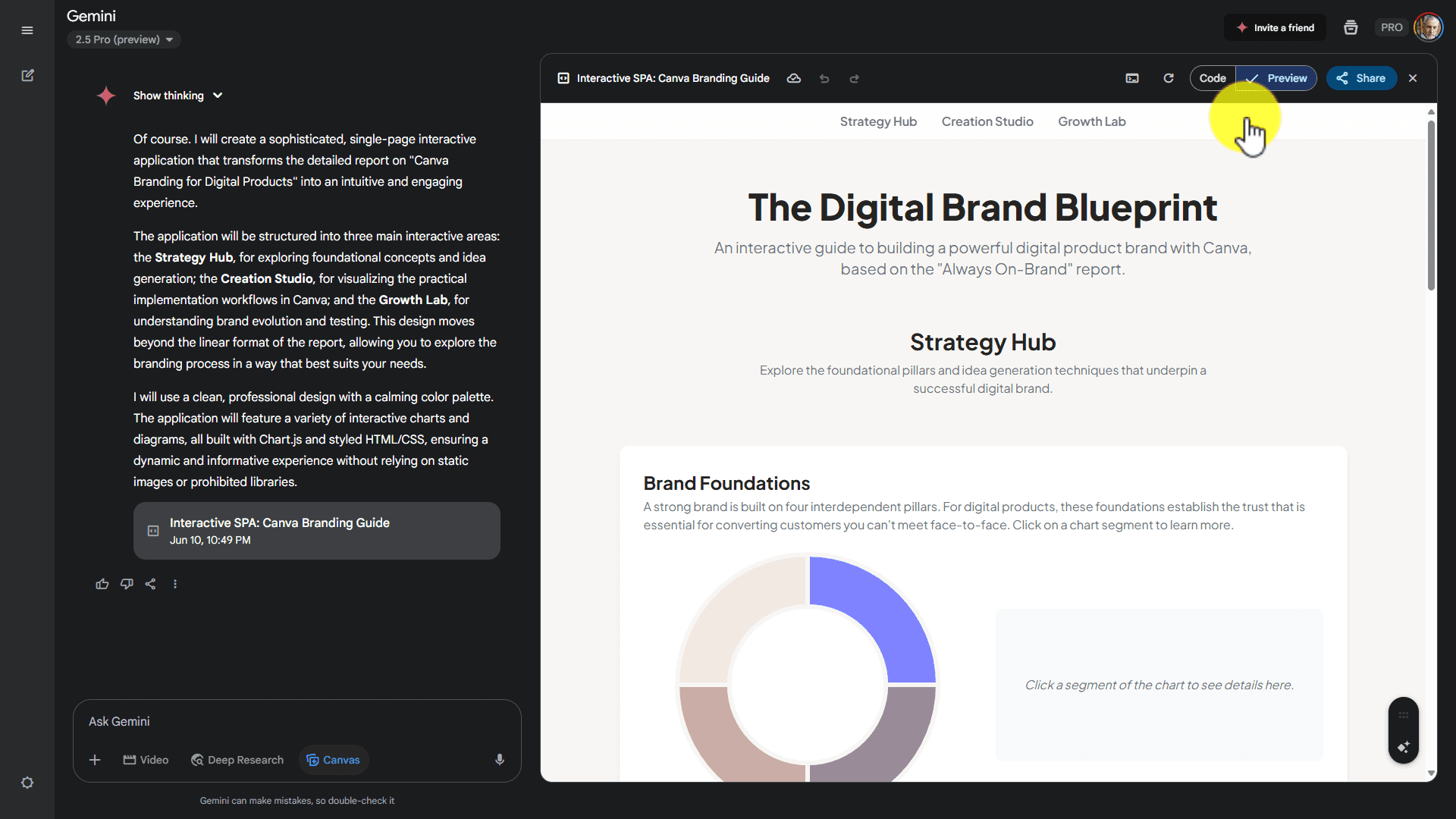Viewport: 1456px width, 819px height.
Task: Go to the Creation Studio tab
Action: tap(987, 121)
